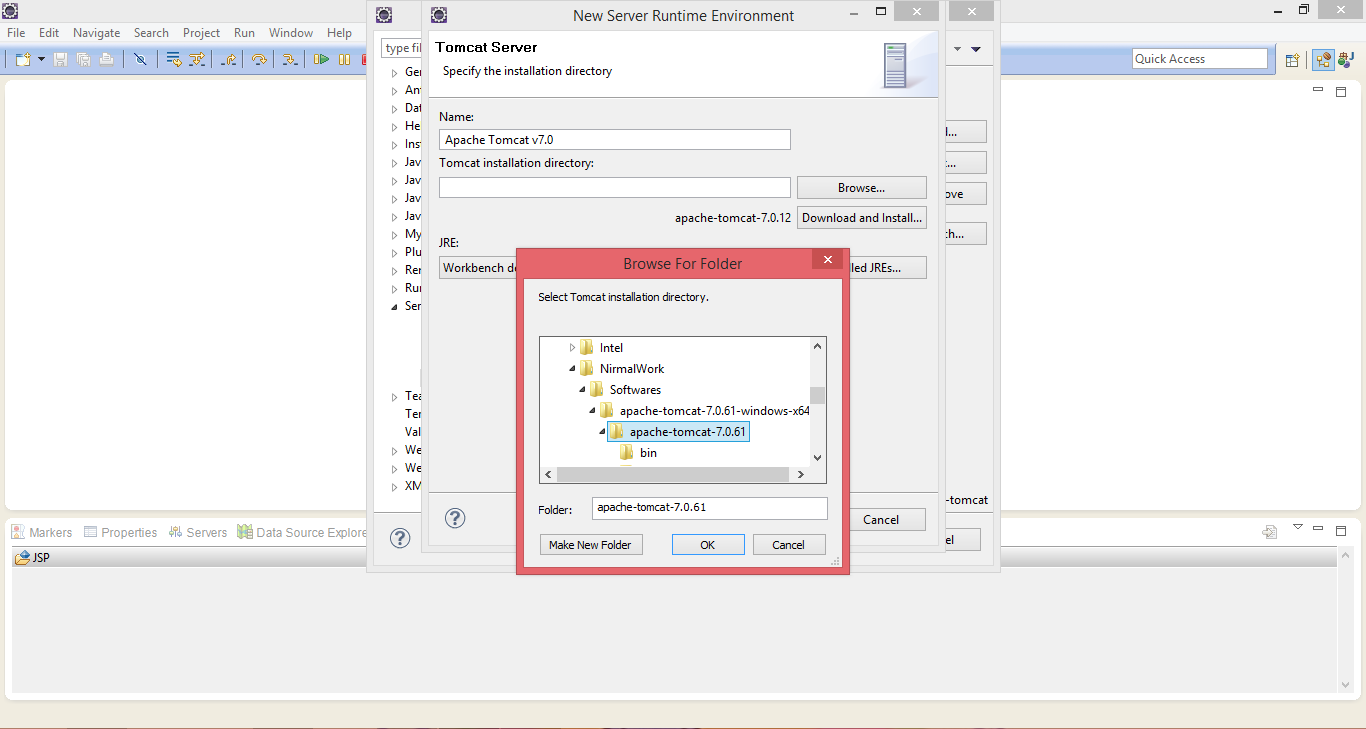Minimize the bottom view panel
This screenshot has height=729, width=1366.
[1320, 529]
